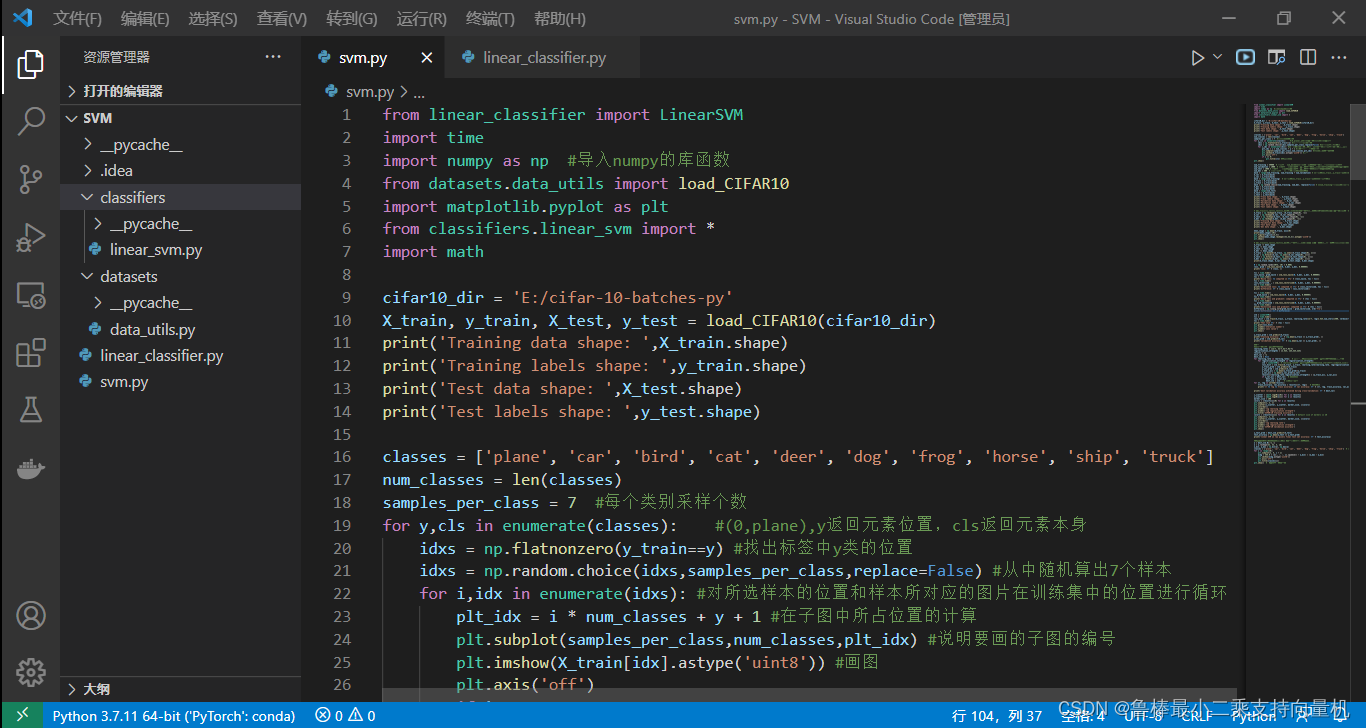Click svm.py in the breadcrumb
Screen dimensions: 1366x728
tap(369, 91)
